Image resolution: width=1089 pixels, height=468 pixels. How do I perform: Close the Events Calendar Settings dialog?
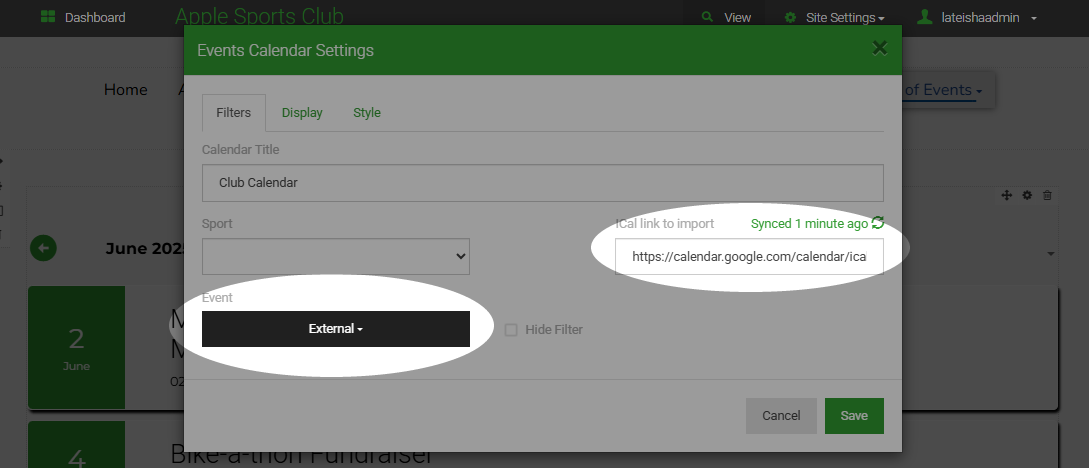[x=879, y=48]
